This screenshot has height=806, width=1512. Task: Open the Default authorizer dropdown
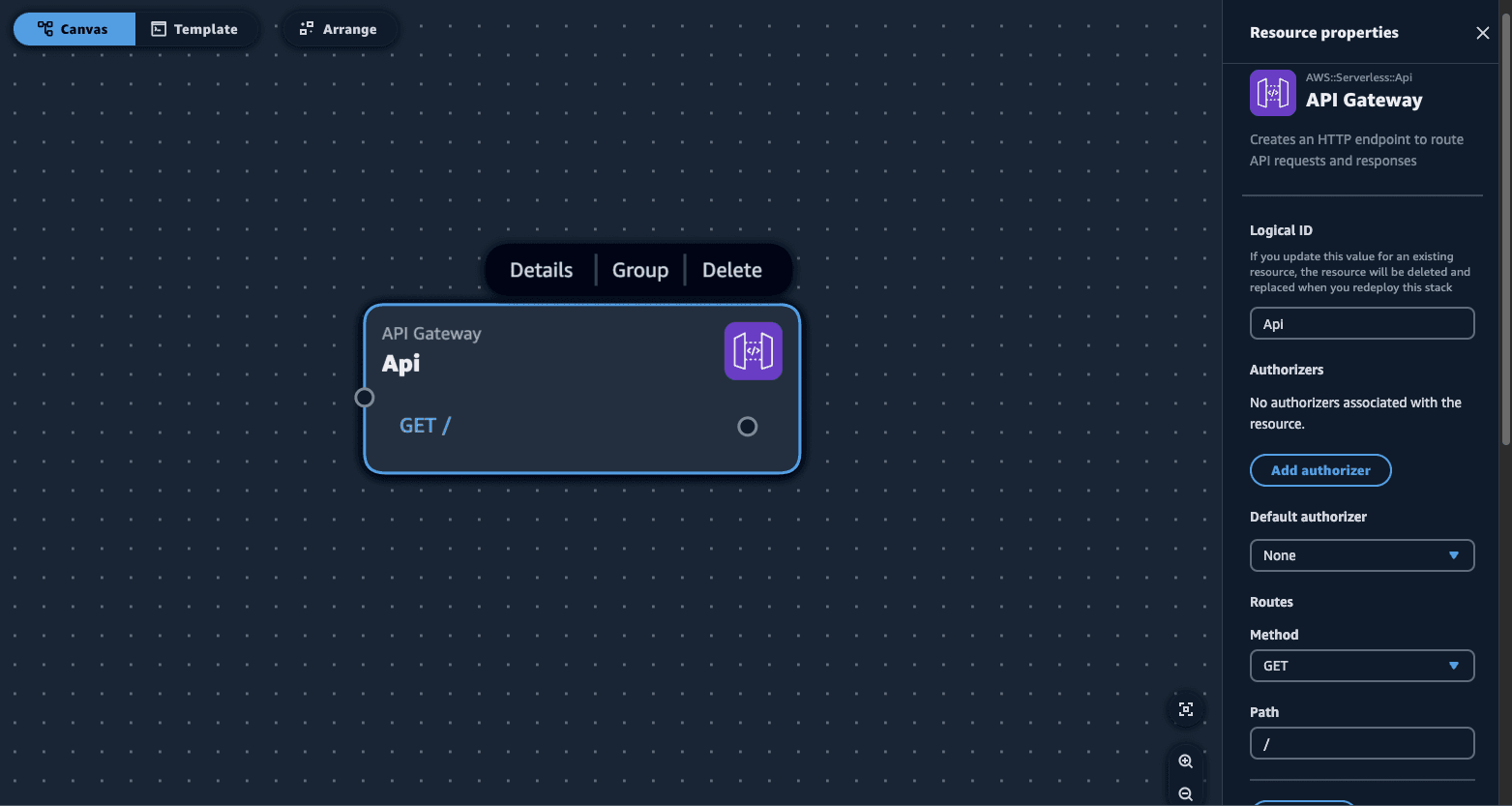pos(1362,555)
